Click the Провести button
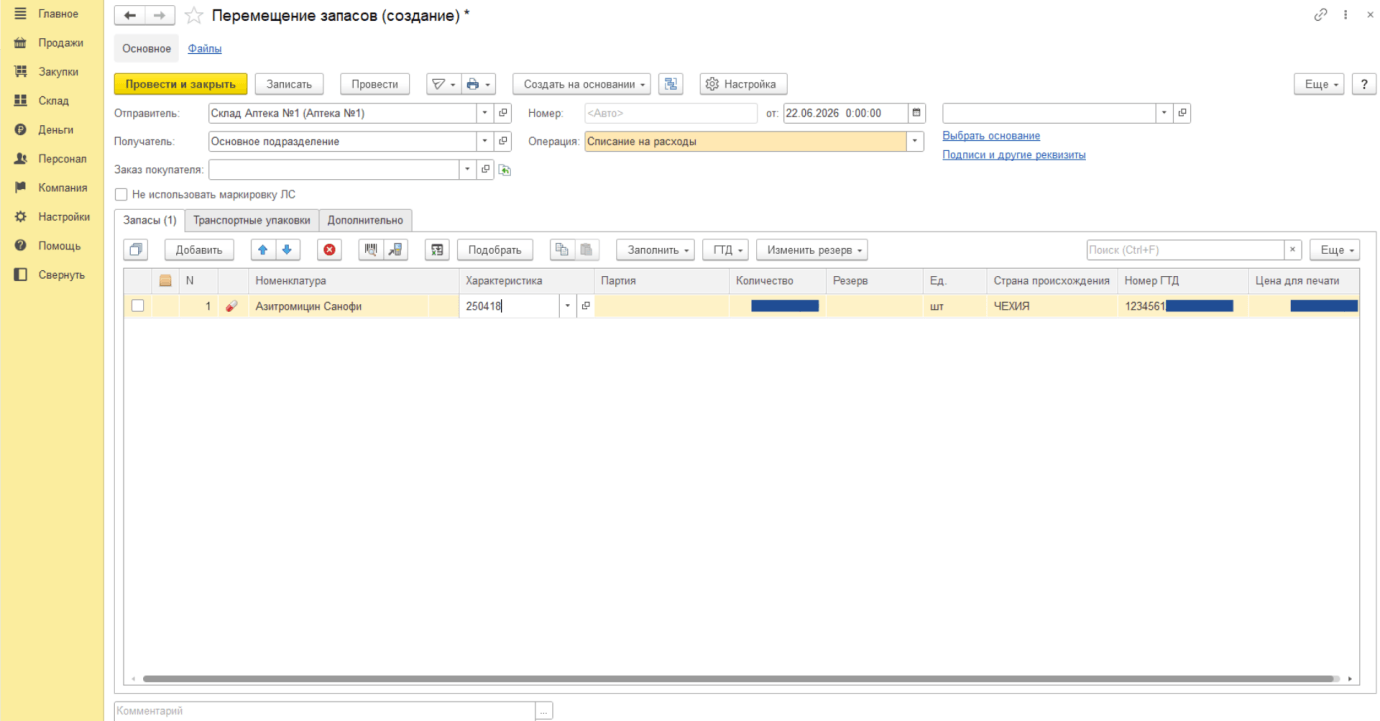 coord(375,84)
